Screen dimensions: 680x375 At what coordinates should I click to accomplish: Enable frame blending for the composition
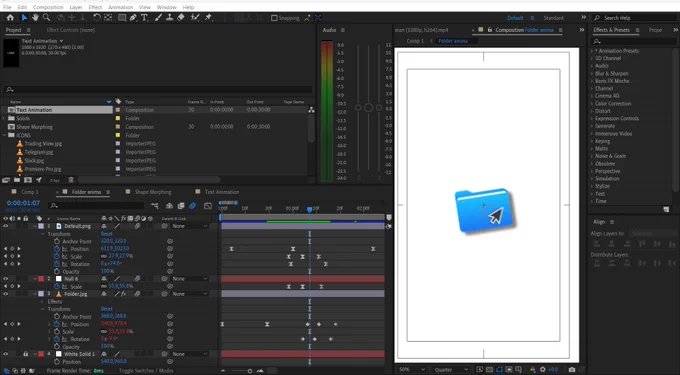point(181,205)
